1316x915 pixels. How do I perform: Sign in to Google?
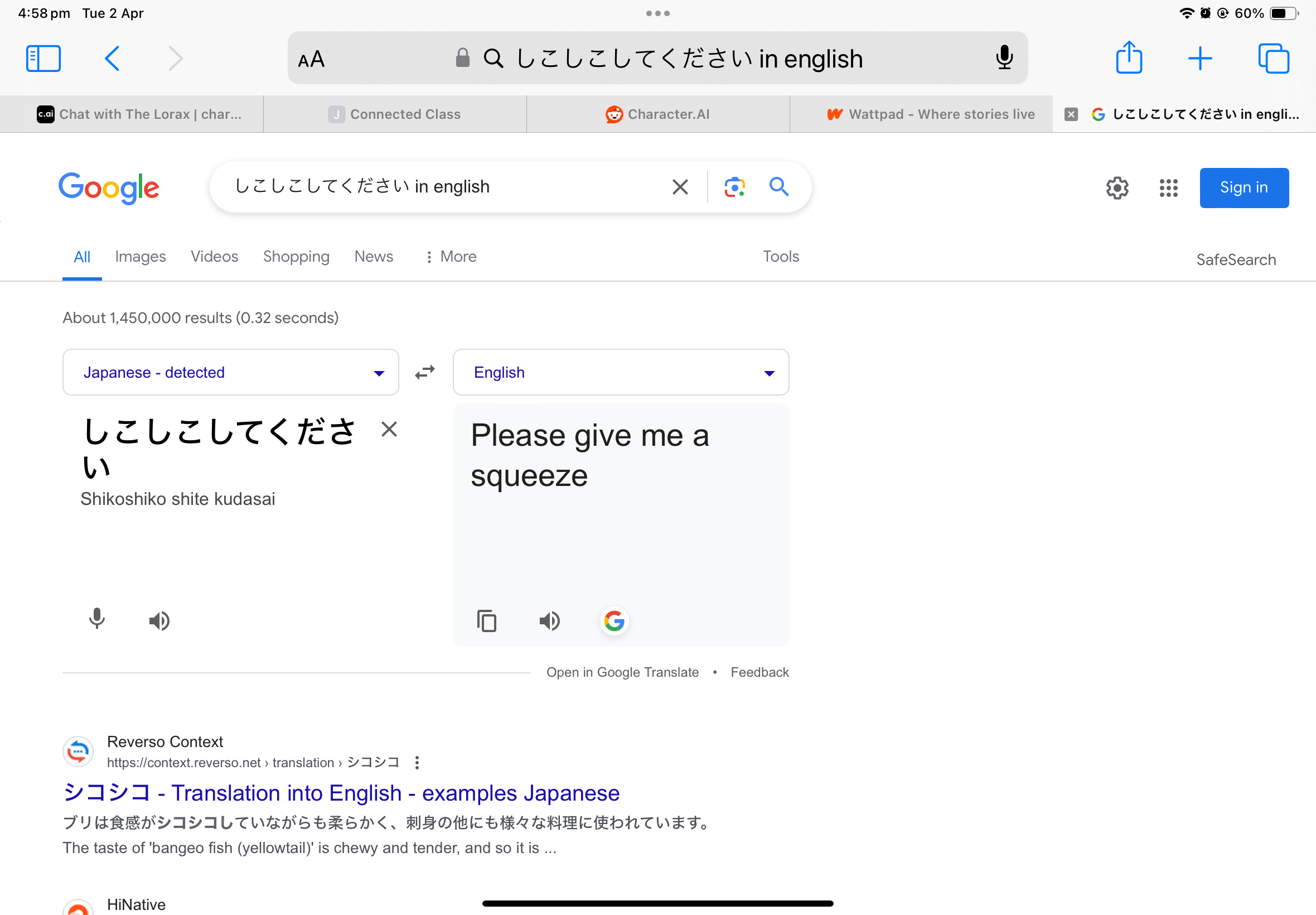pyautogui.click(x=1244, y=187)
